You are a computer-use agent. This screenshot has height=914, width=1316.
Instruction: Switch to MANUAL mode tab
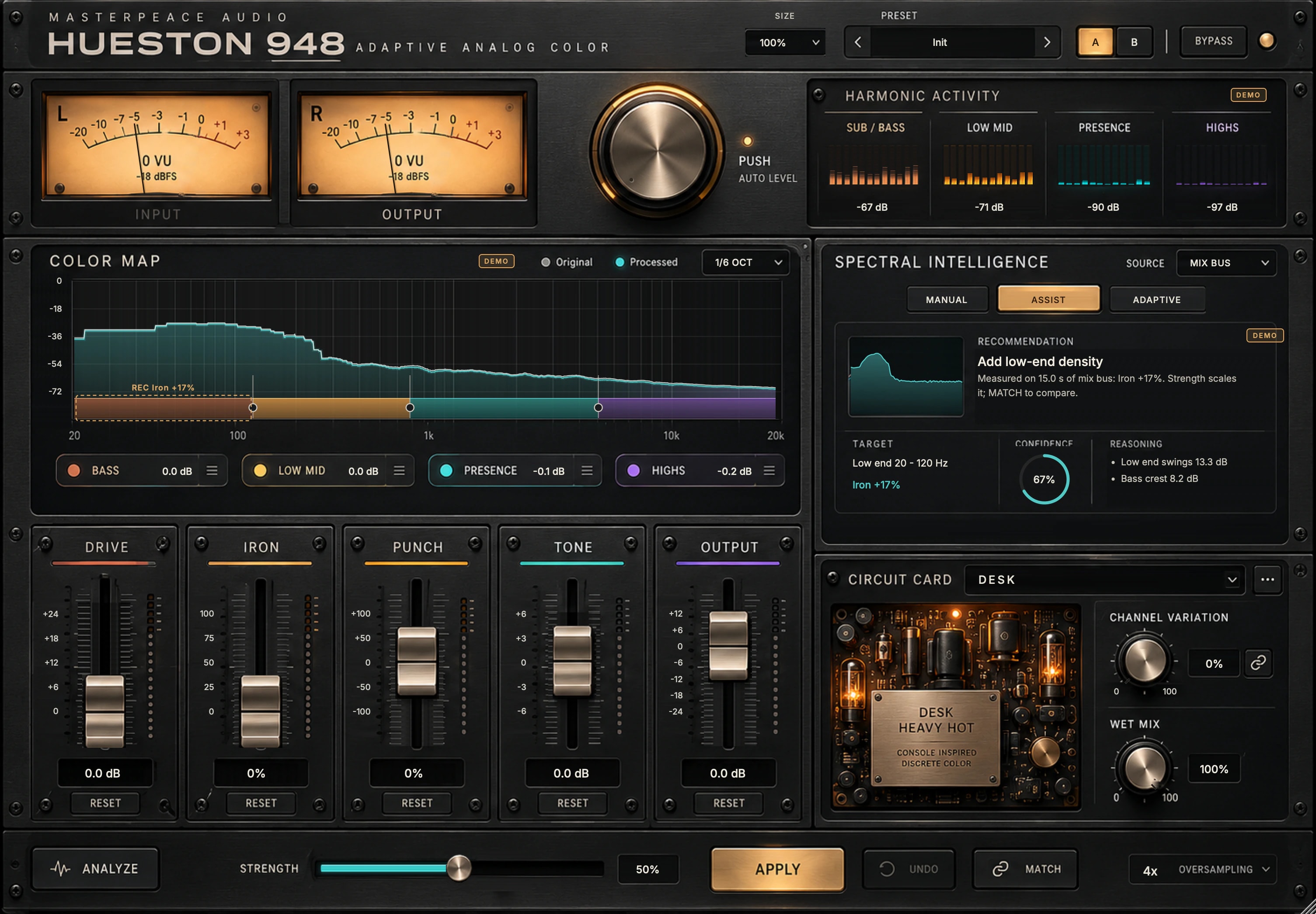pos(947,300)
